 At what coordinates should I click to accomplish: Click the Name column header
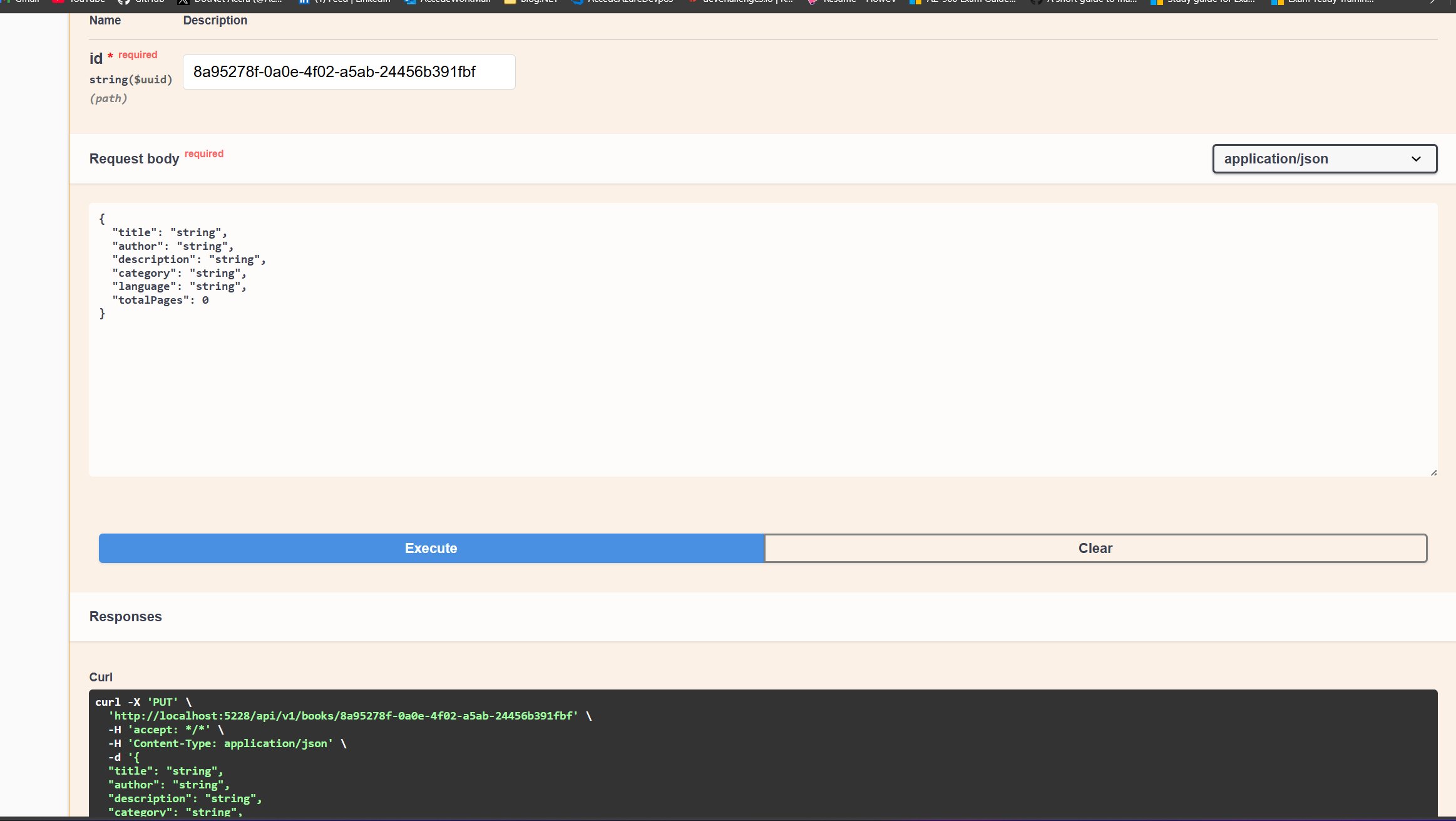105,21
